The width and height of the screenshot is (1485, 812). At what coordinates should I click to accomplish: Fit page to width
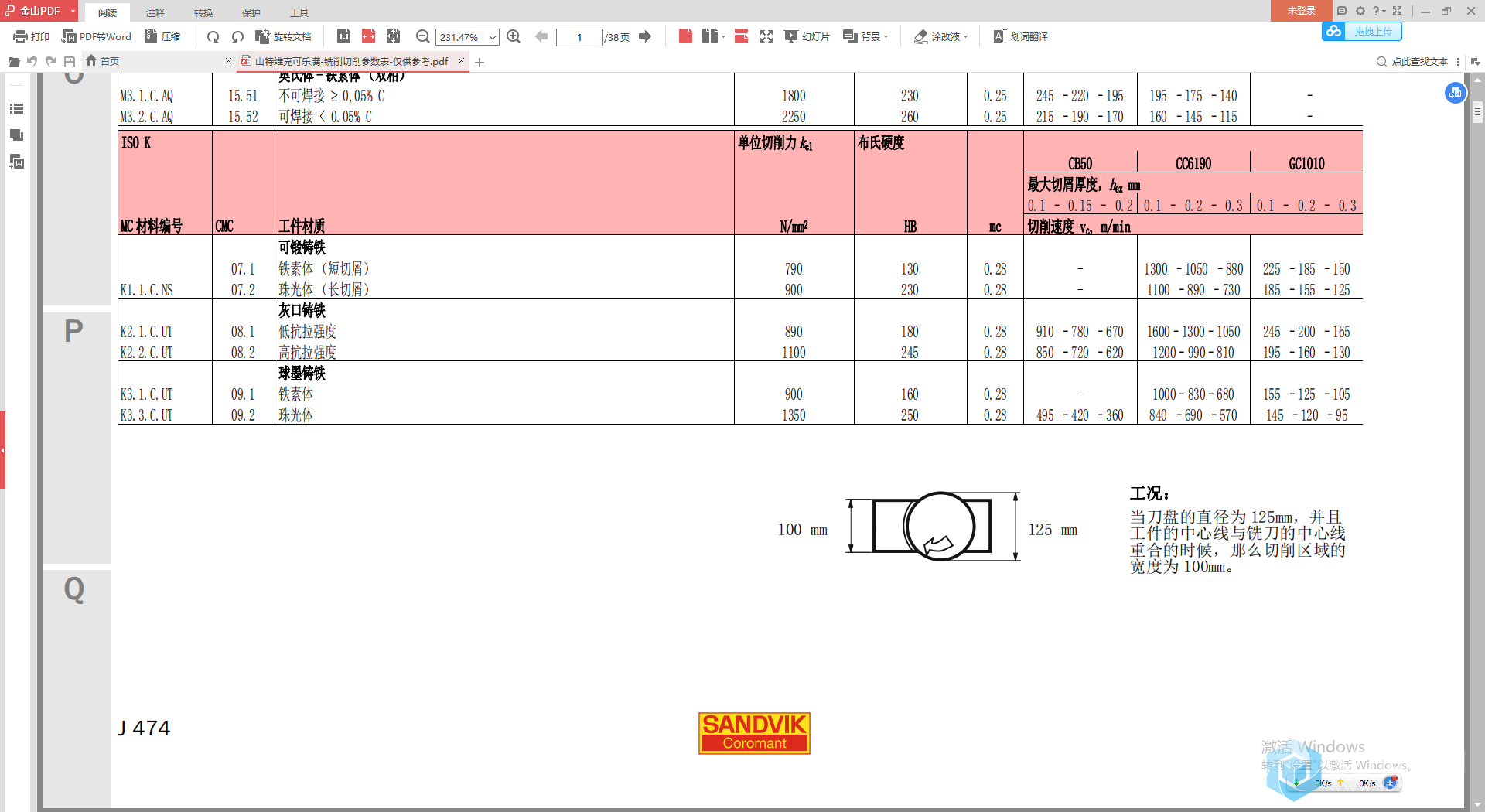369,36
